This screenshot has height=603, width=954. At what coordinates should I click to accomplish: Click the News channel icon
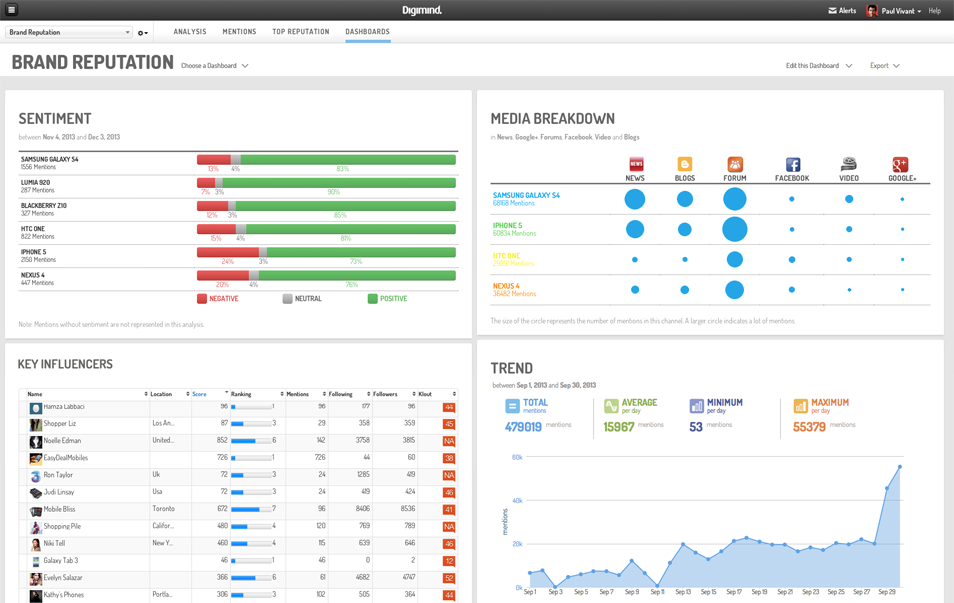tap(636, 164)
